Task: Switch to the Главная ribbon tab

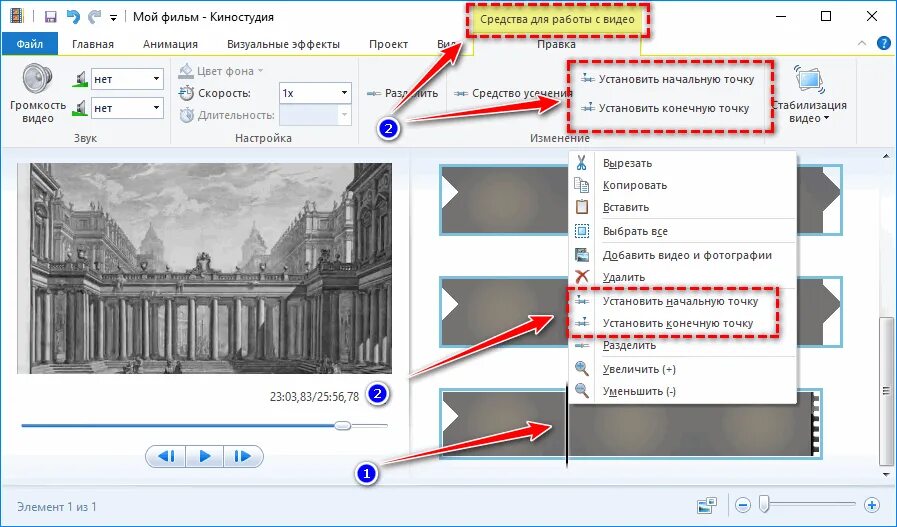Action: pos(93,44)
